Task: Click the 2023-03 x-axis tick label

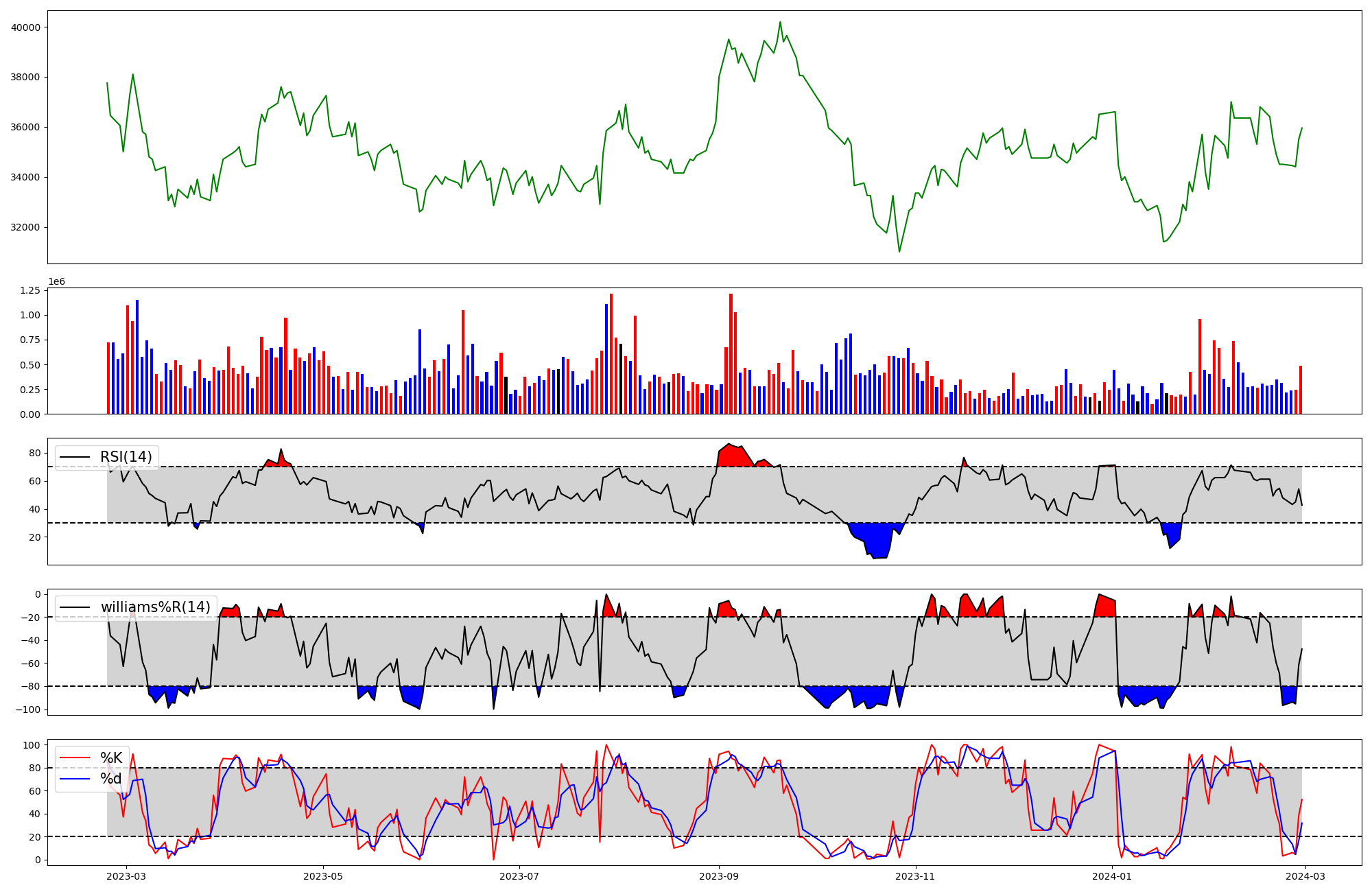Action: (126, 876)
